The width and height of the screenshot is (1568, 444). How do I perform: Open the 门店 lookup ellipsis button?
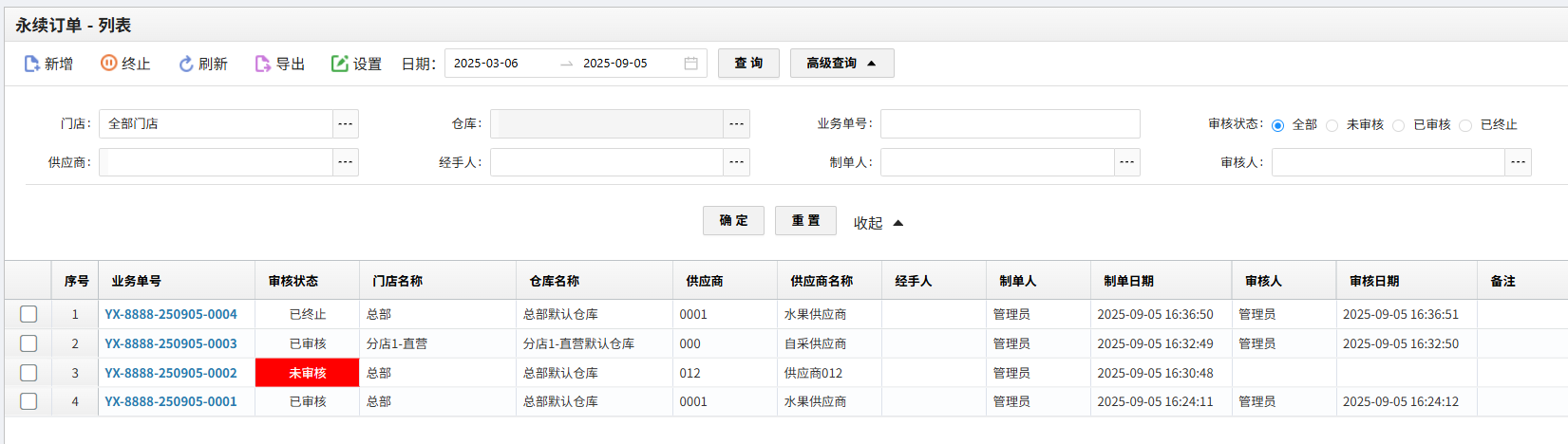[x=346, y=123]
